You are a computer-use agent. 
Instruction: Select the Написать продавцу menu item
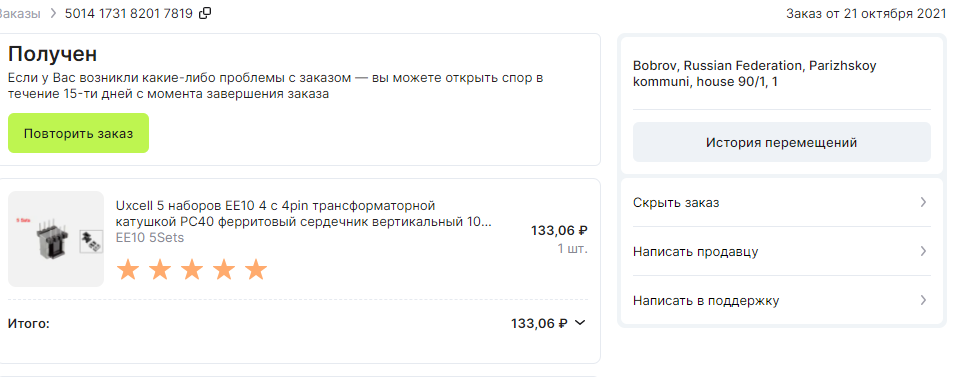[782, 251]
